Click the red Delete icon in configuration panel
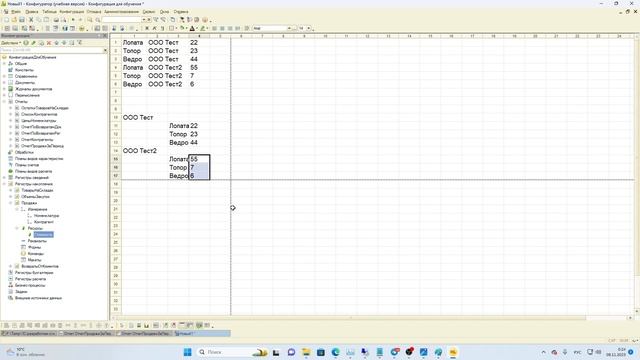640x360 pixels. 49,42
